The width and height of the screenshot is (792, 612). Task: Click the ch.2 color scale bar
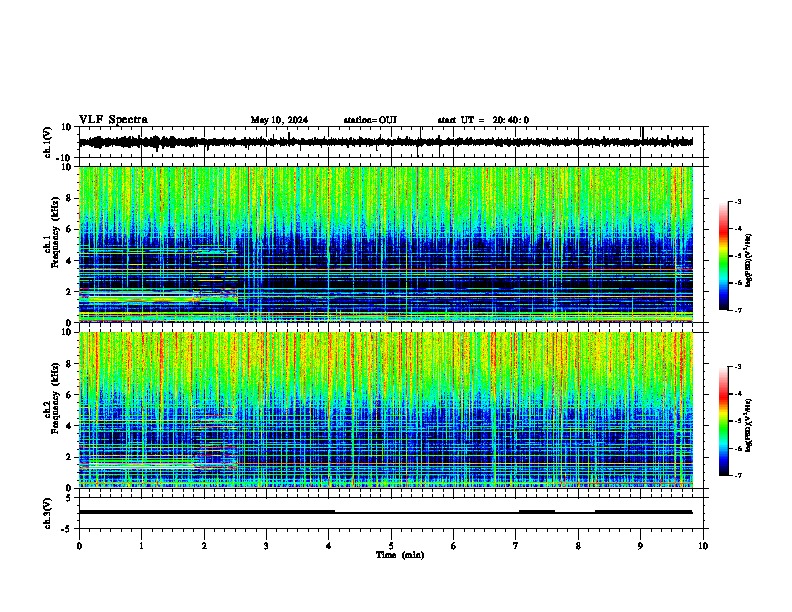[x=723, y=421]
